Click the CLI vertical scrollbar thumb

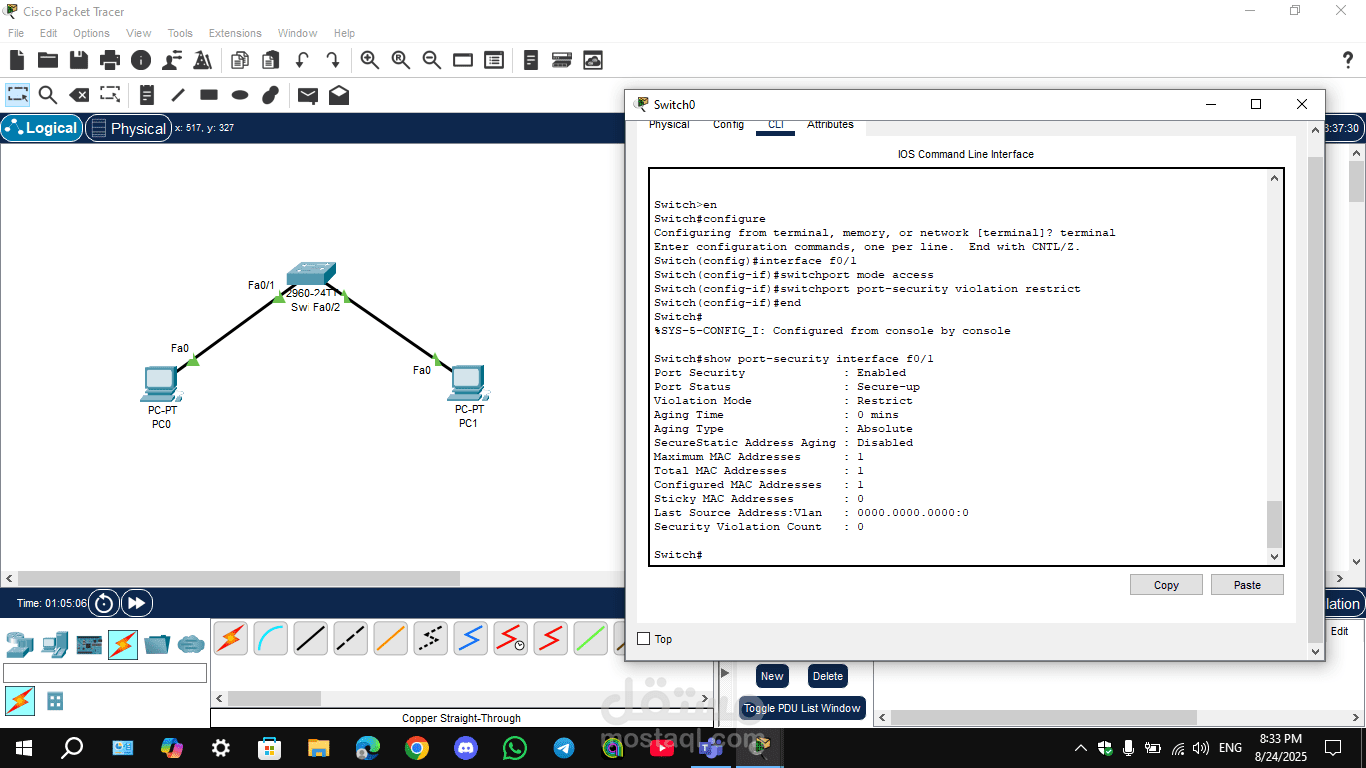coord(1273,523)
